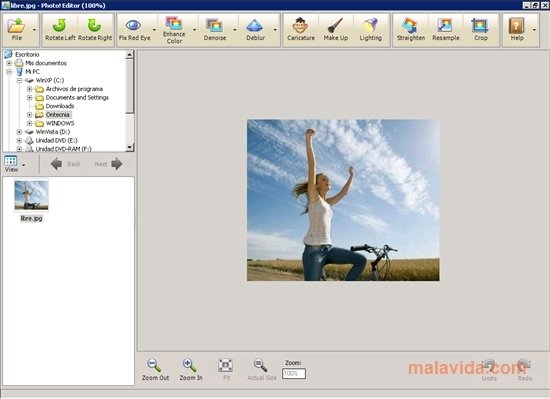Viewport: 550px width, 399px height.
Task: Click folder tree scrollbar down arrow
Action: pyautogui.click(x=129, y=147)
